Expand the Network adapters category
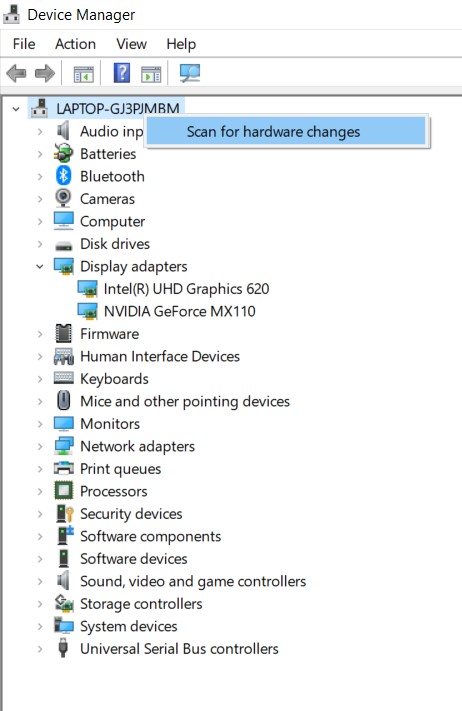The height and width of the screenshot is (711, 462). 40,447
